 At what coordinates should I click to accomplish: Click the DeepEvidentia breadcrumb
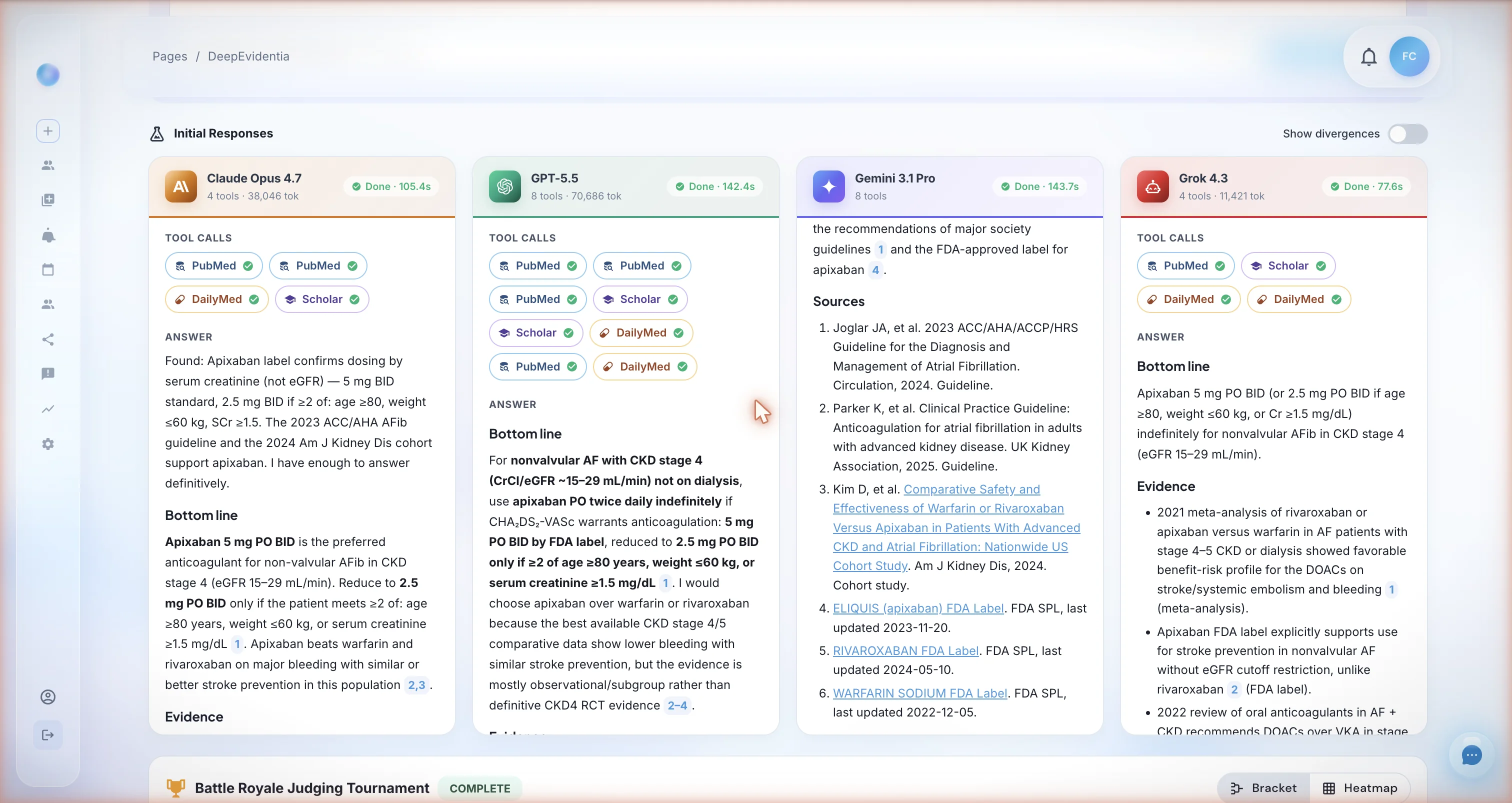[x=248, y=56]
